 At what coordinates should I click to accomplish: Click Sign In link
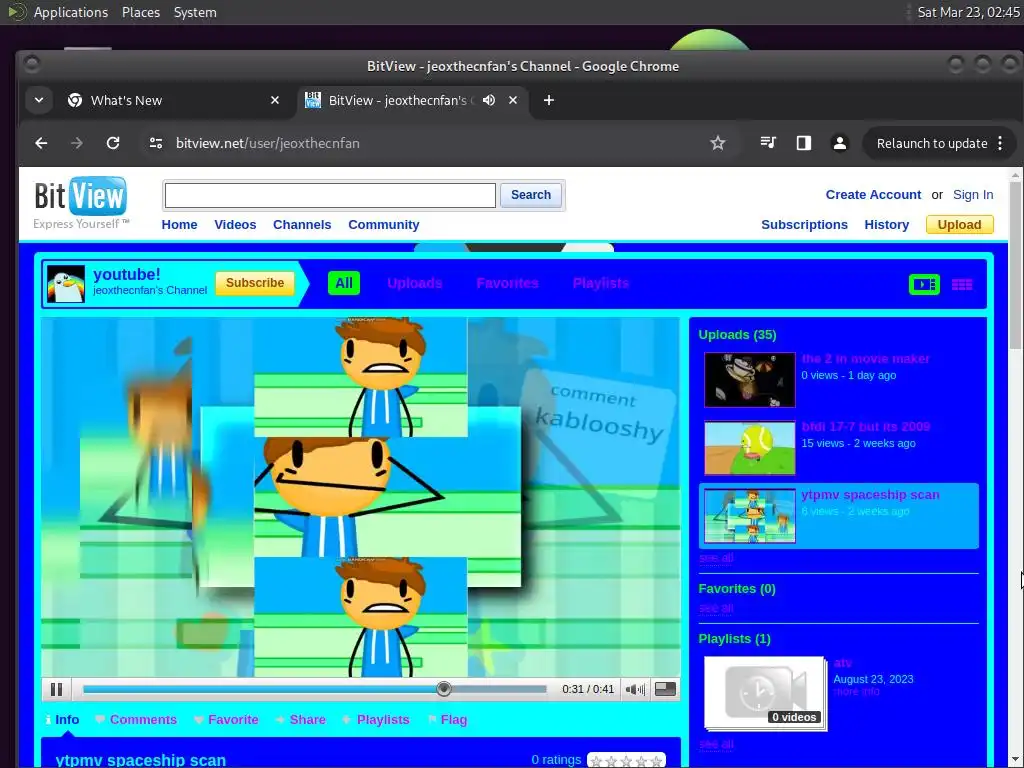pos(972,195)
